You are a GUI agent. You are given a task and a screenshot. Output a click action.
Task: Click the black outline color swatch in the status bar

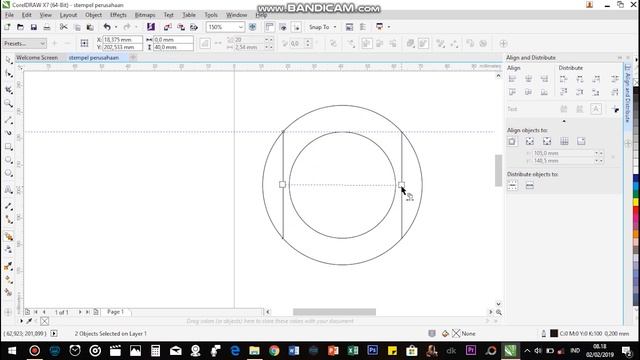554,333
